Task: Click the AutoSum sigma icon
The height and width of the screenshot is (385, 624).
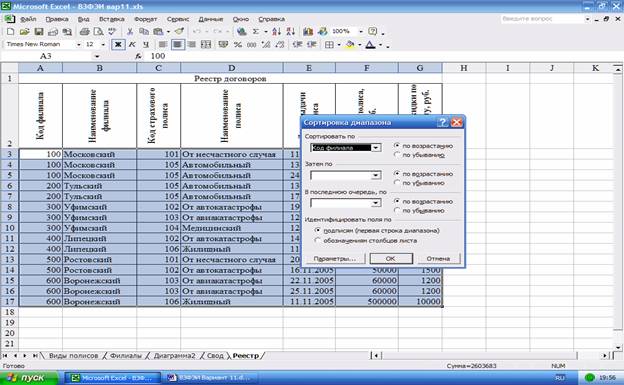Action: 255,31
